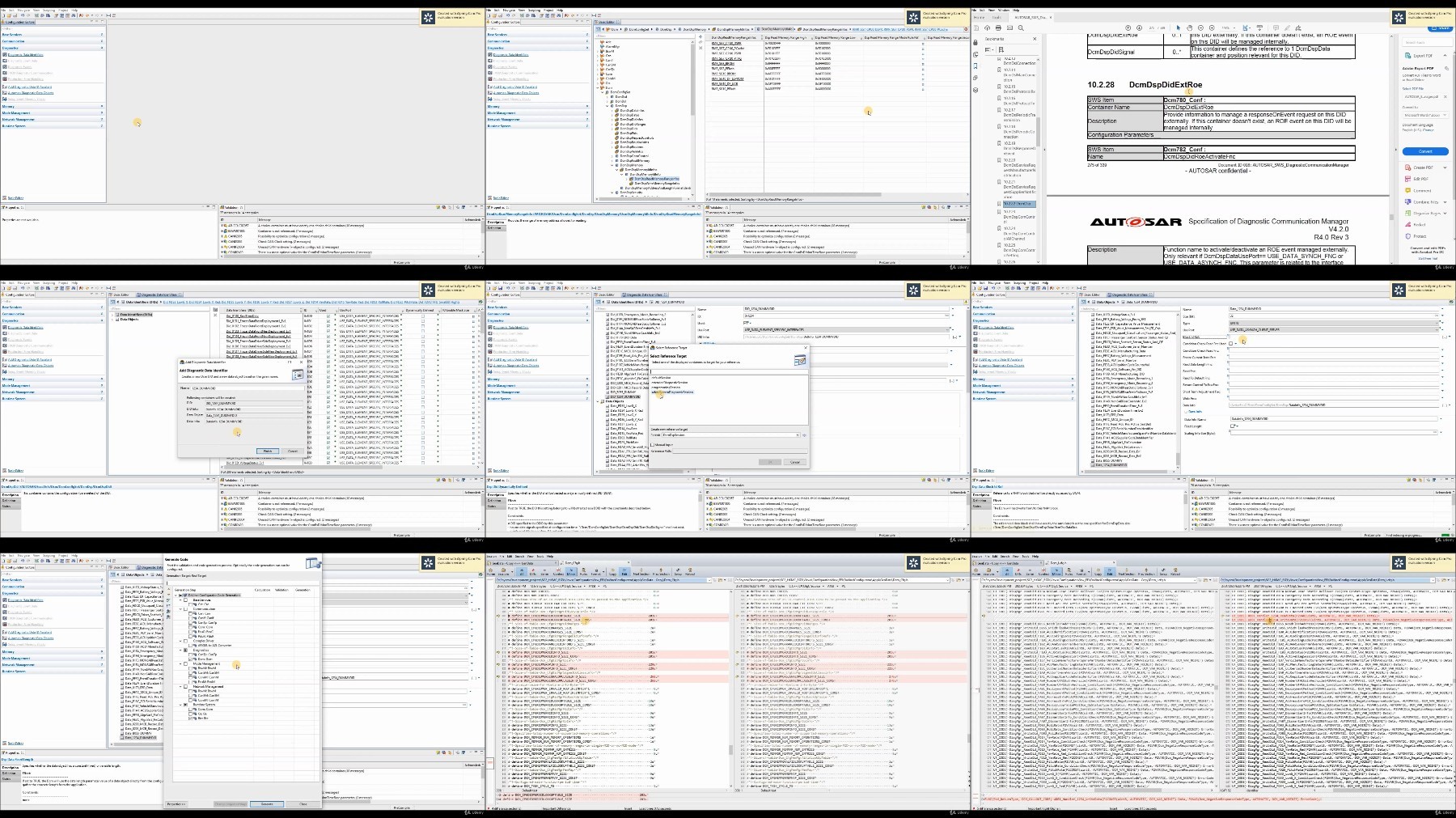
Task: Close the Bookmarks panel with its X
Action: coord(1035,39)
